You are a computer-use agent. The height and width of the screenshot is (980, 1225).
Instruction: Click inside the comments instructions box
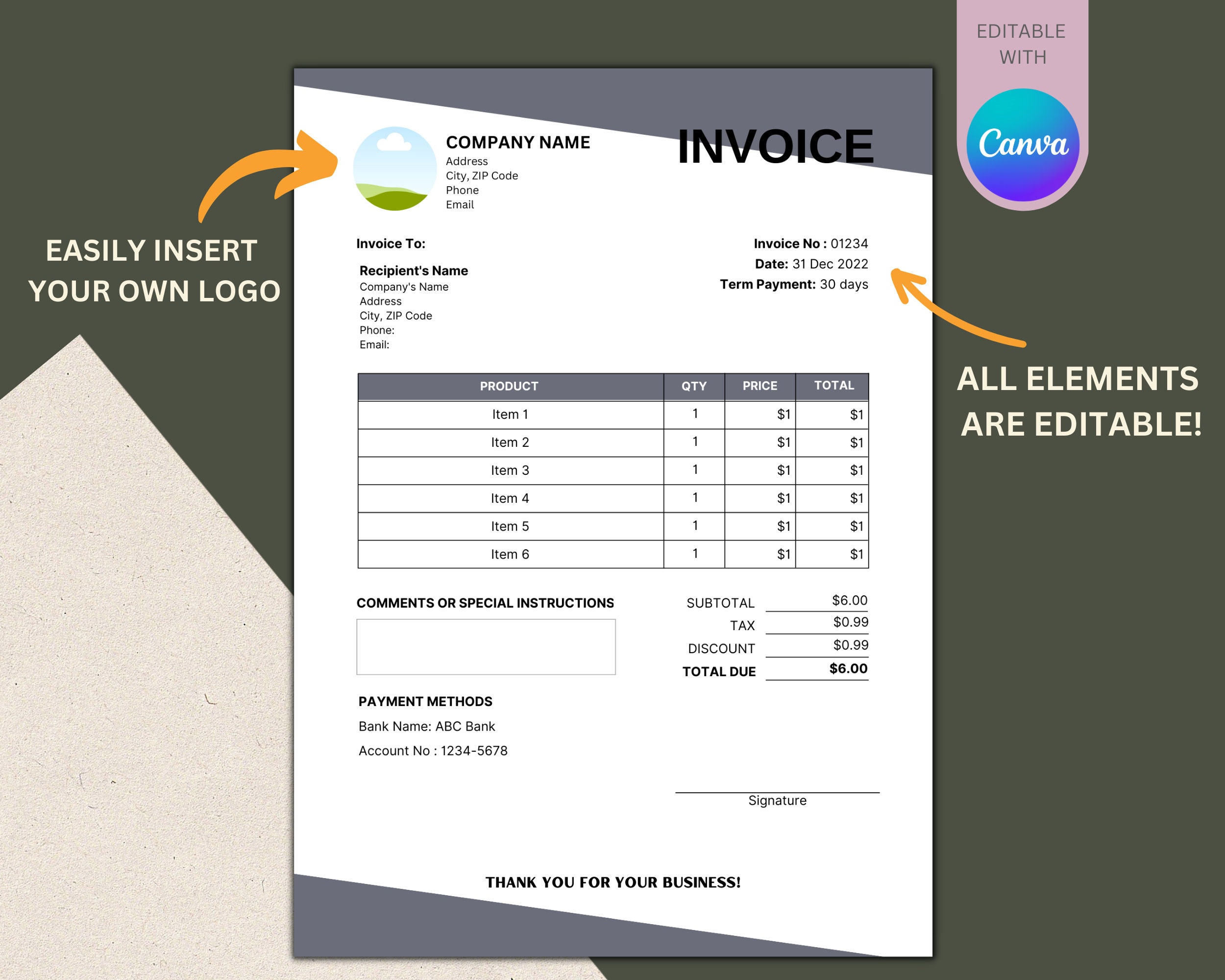click(486, 646)
